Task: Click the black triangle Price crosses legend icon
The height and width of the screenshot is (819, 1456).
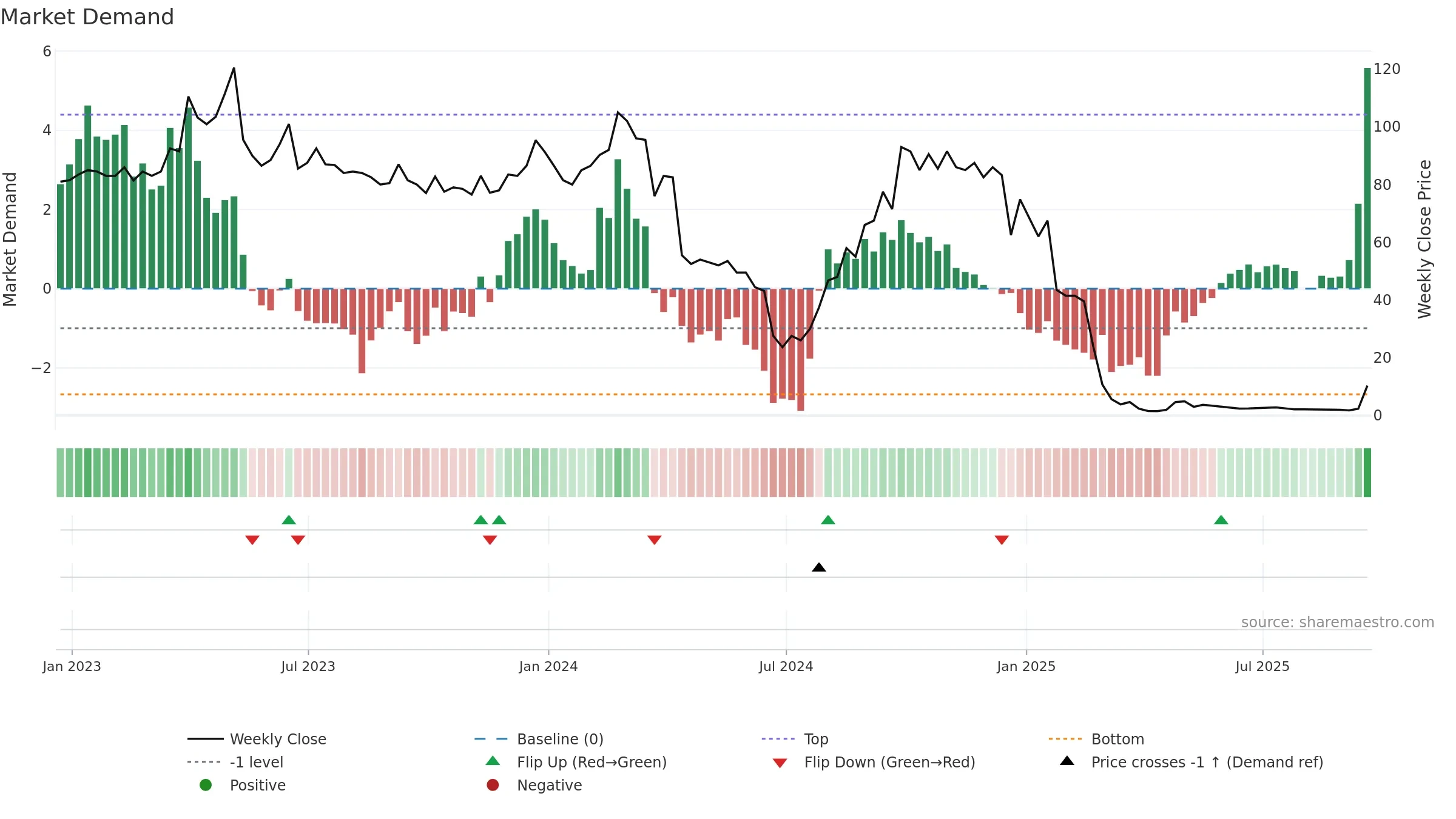Action: [x=1067, y=761]
